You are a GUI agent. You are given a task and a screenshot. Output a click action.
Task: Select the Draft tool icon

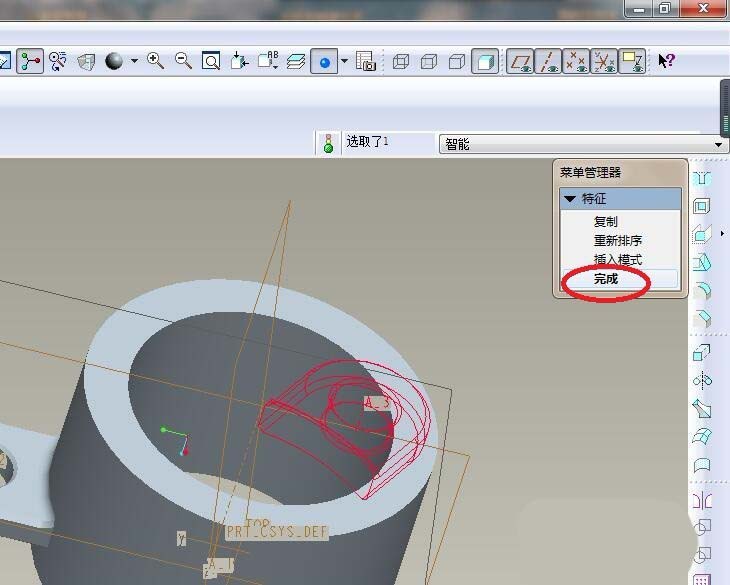[702, 262]
